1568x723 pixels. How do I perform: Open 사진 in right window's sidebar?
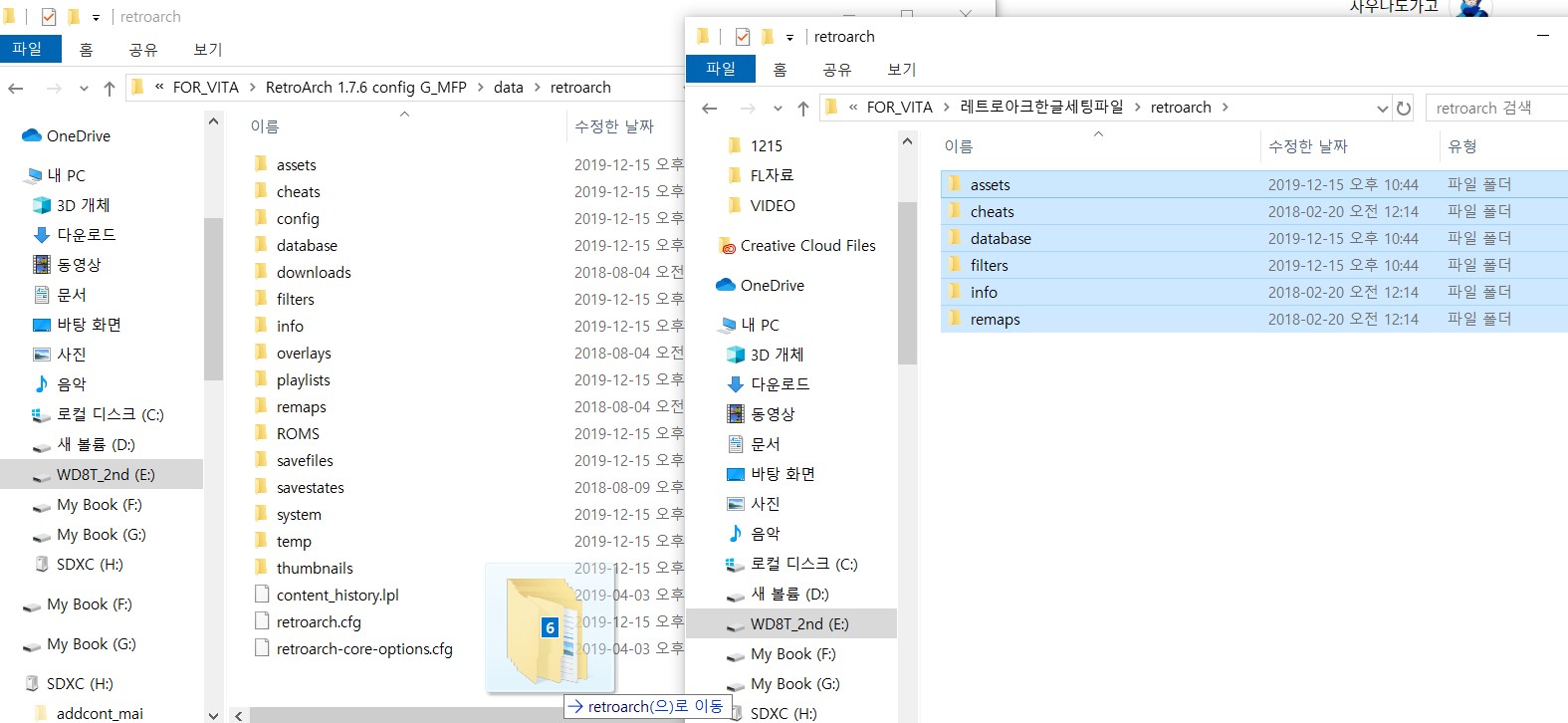tap(766, 504)
